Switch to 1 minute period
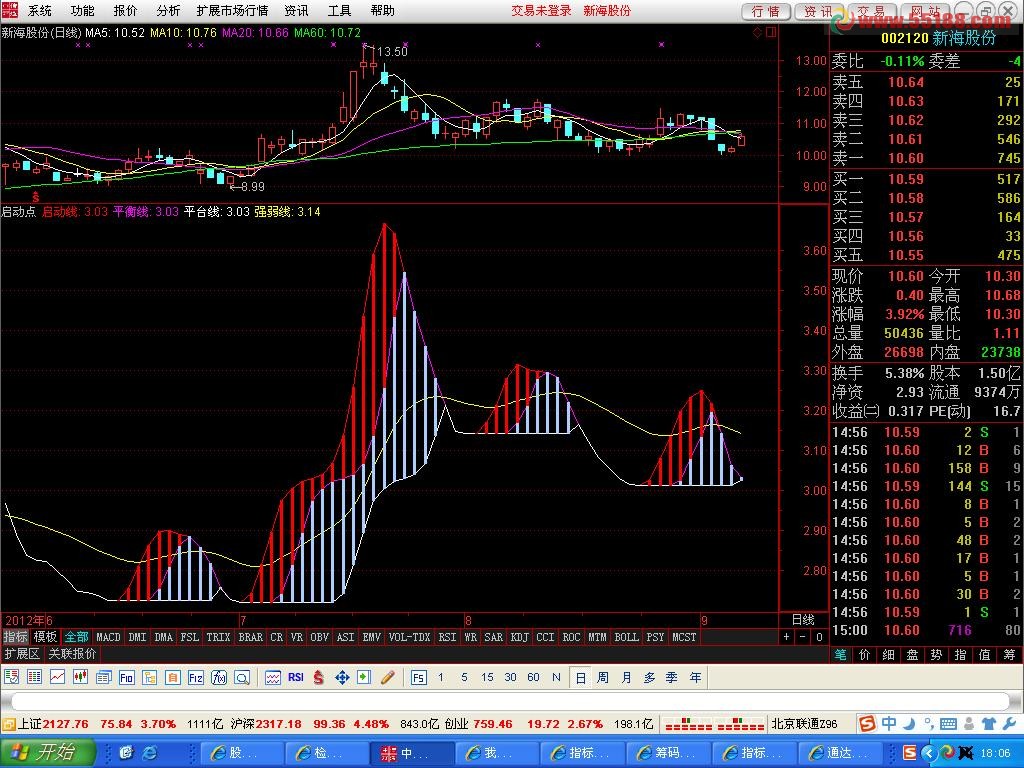The width and height of the screenshot is (1024, 768). (x=441, y=677)
